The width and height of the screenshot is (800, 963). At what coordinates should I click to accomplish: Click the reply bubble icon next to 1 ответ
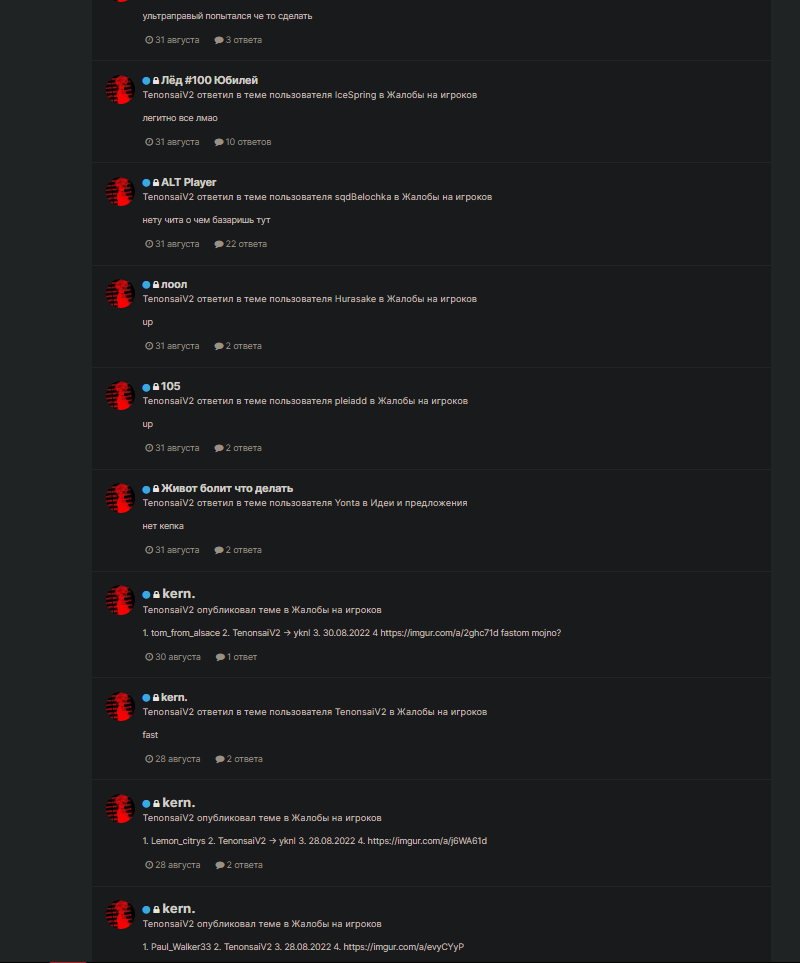coord(220,657)
